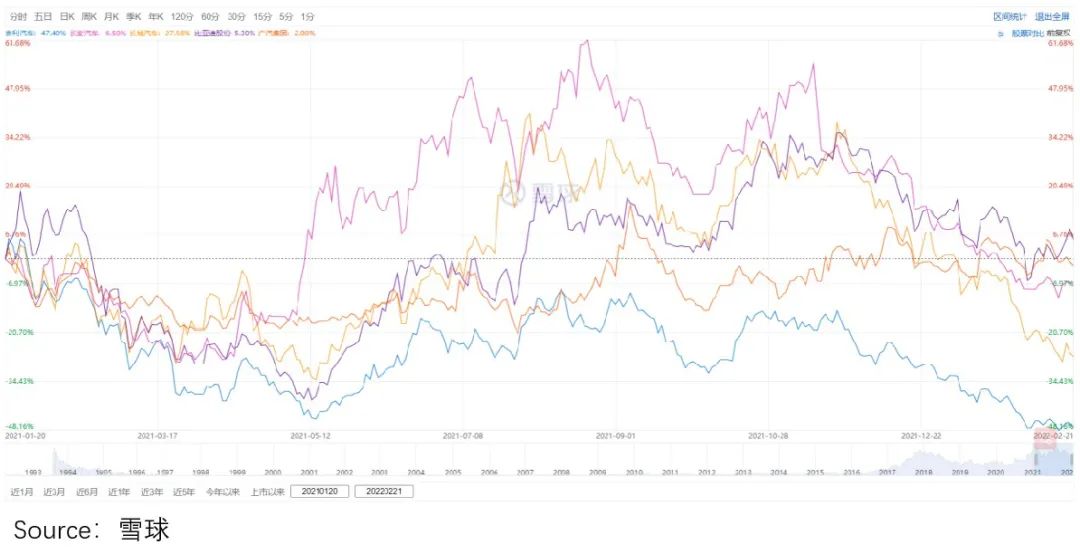Viewport: 1080px width, 554px height.
Task: Set range to 近1月
Action: click(22, 491)
